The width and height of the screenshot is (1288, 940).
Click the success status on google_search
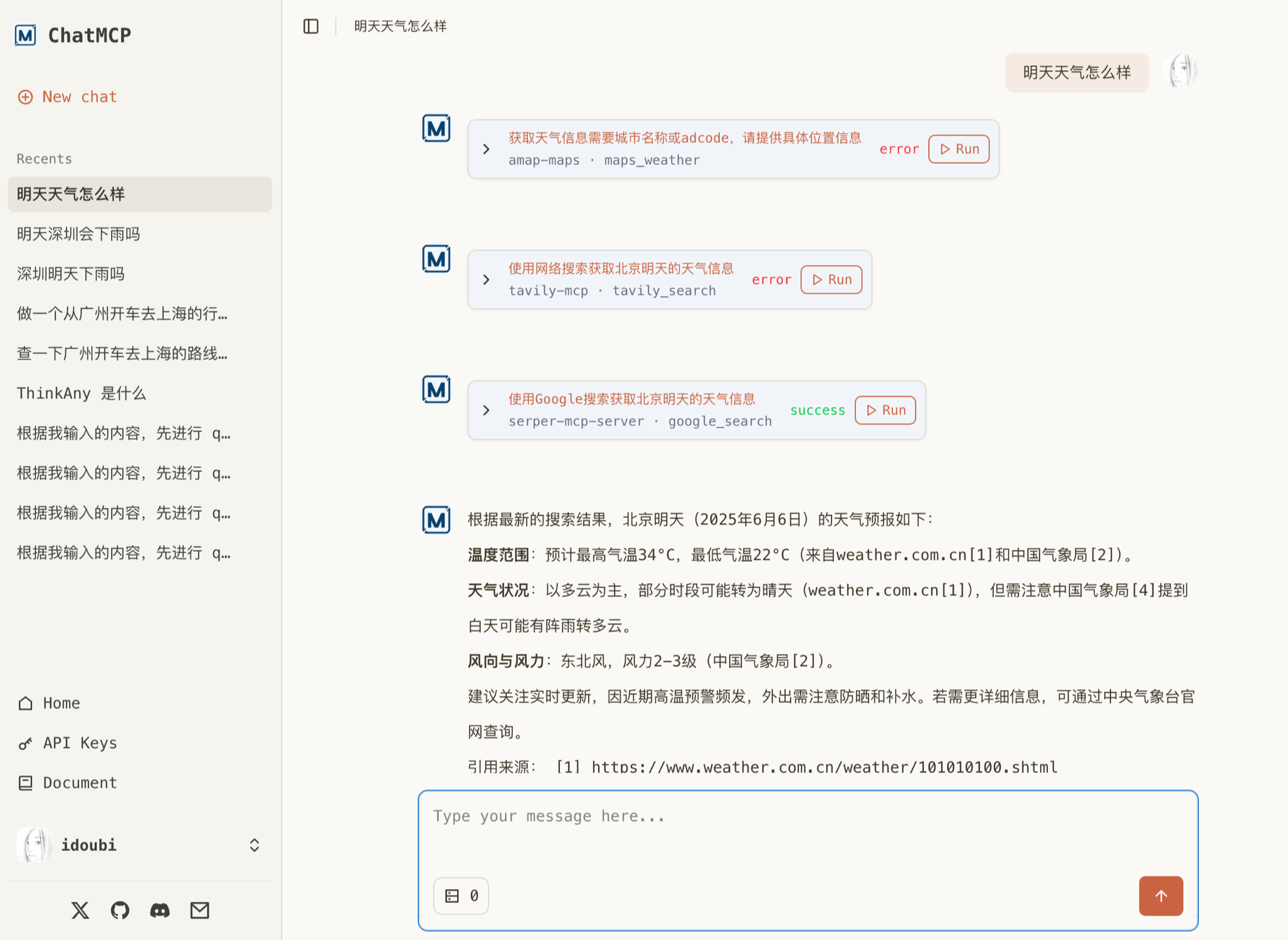coord(817,410)
